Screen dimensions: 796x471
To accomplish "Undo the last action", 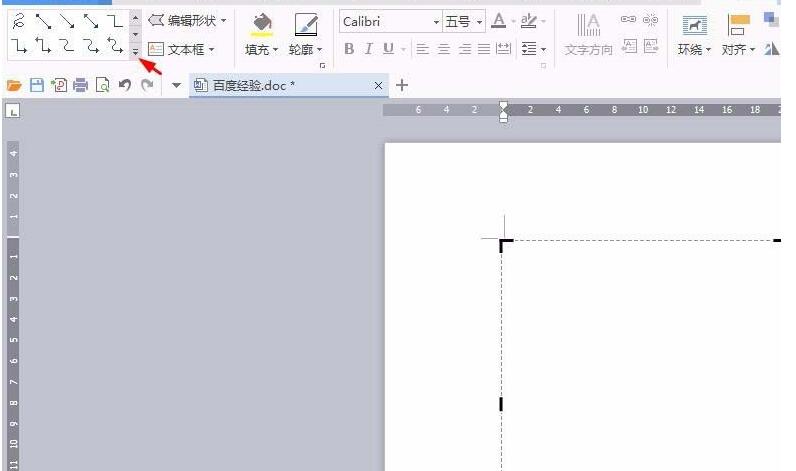I will [125, 85].
